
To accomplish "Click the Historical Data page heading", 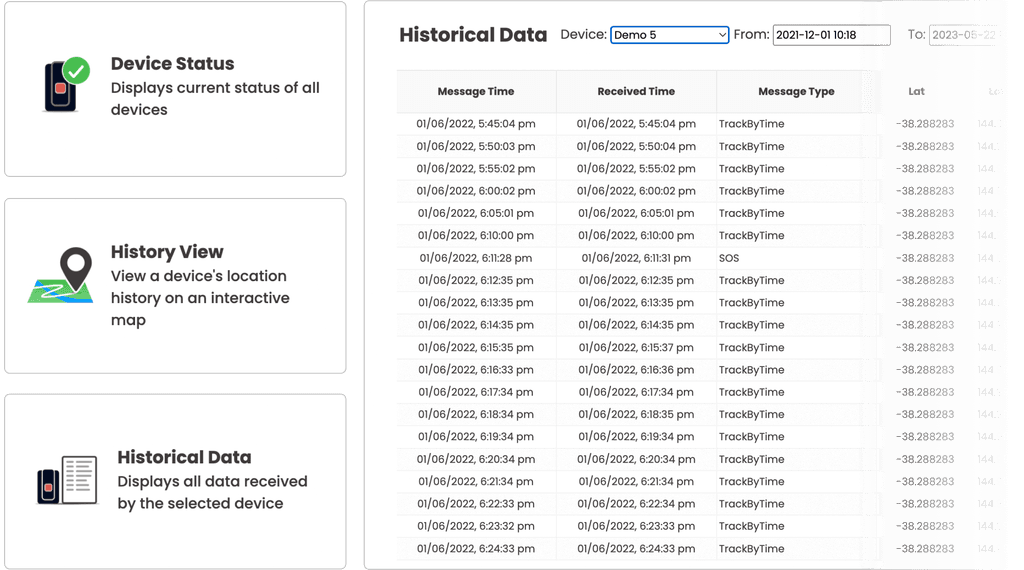I will tap(473, 35).
